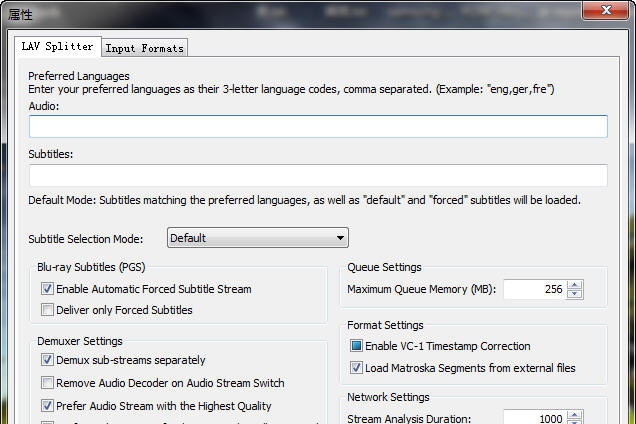
Task: Enable Deliver only Forced Subtitles
Action: (x=47, y=310)
